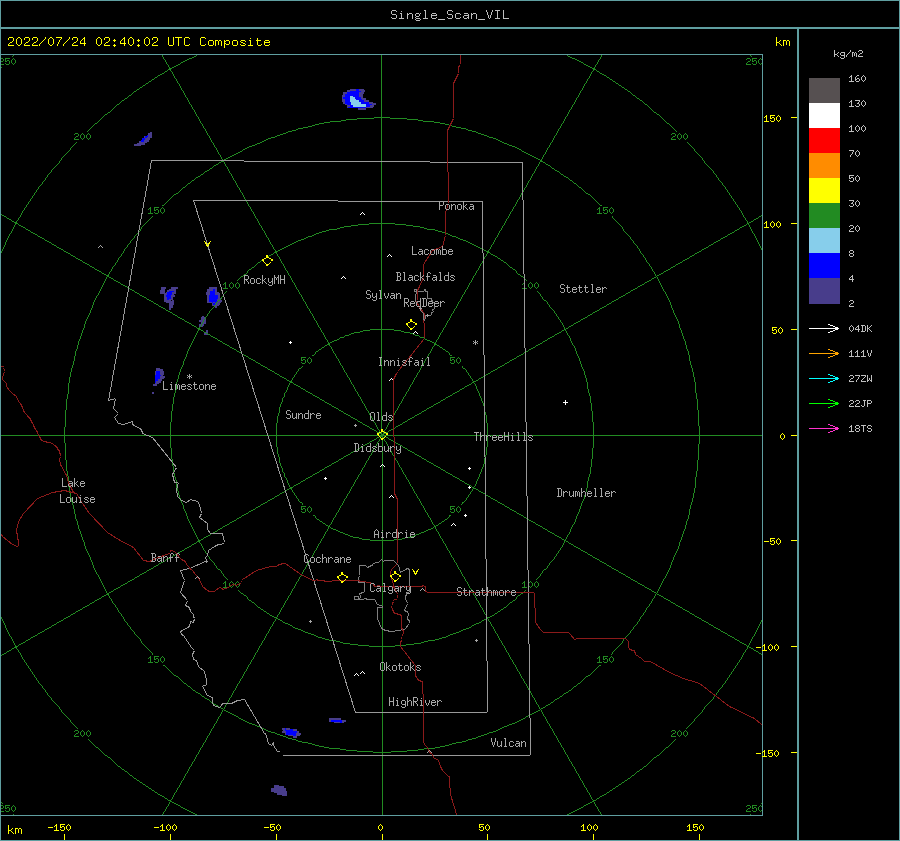Click the Sundre town label
The image size is (900, 841).
pyautogui.click(x=304, y=415)
